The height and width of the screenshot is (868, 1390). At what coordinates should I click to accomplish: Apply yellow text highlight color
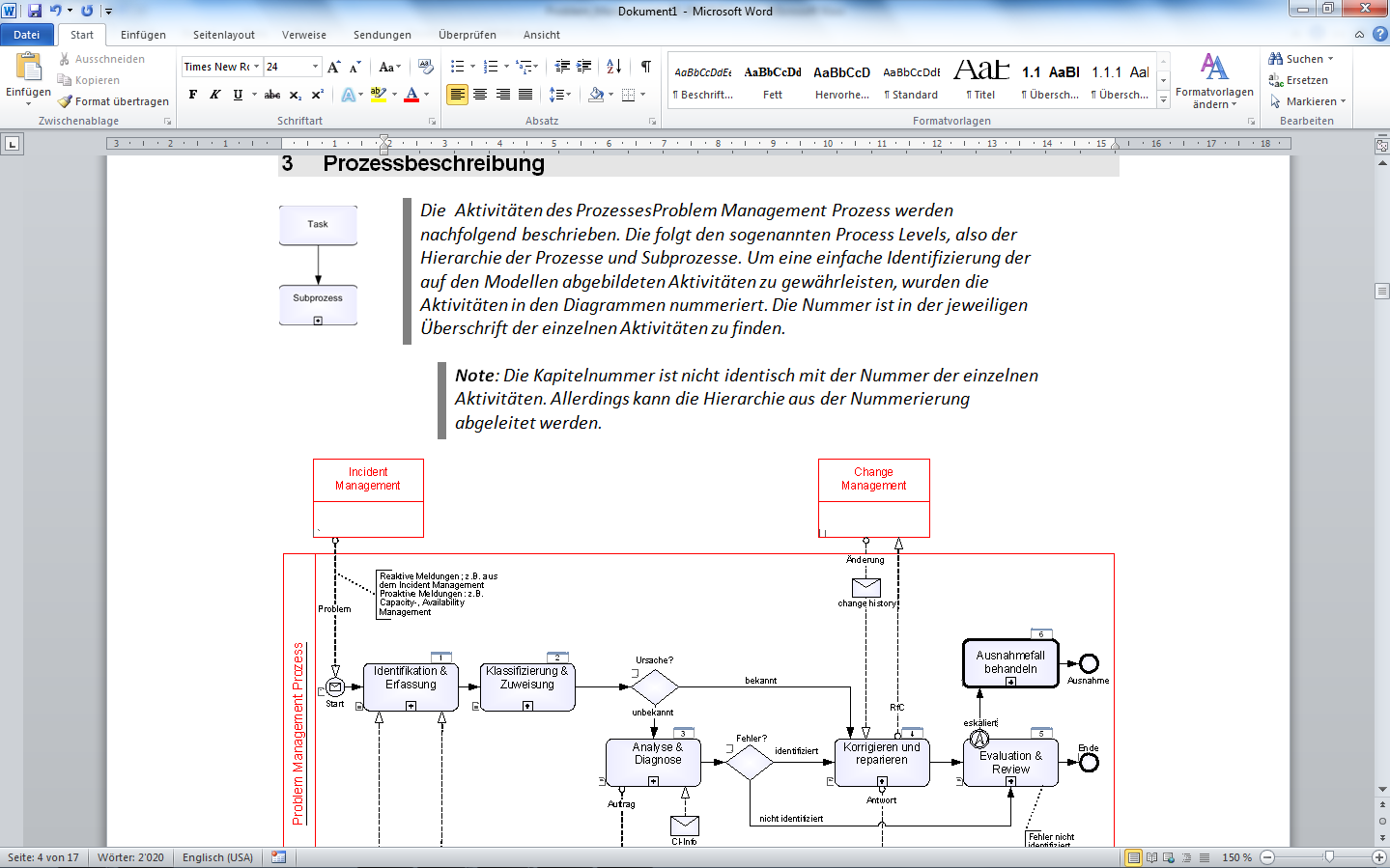(378, 95)
